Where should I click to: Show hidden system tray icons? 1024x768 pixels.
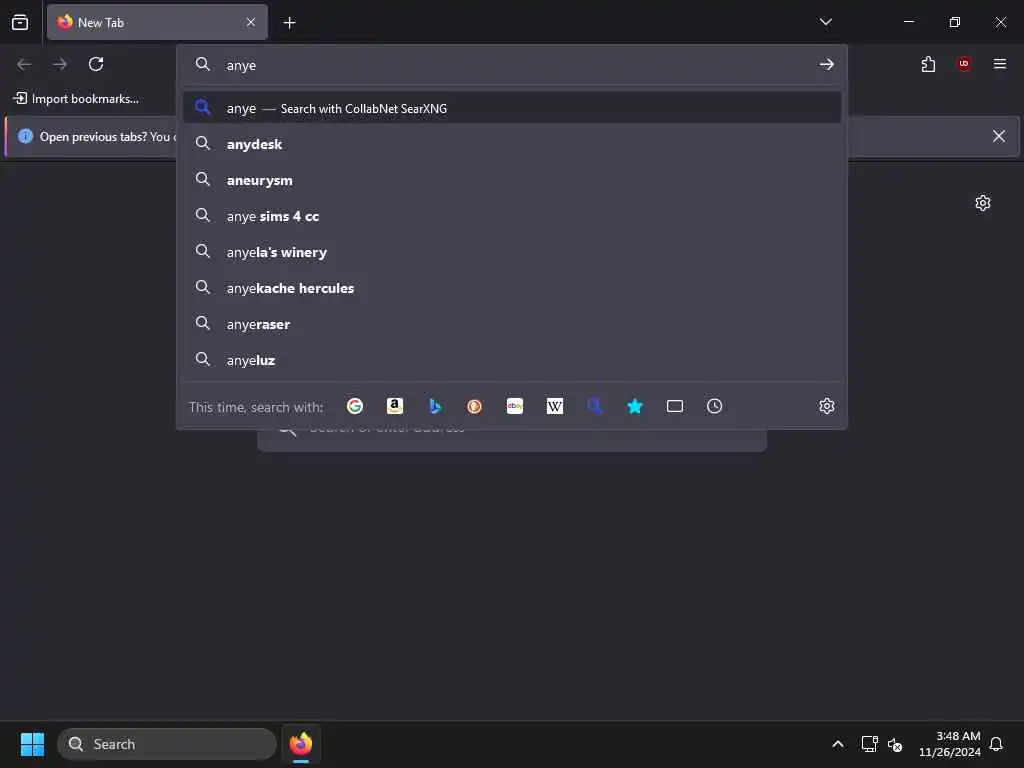pos(838,744)
